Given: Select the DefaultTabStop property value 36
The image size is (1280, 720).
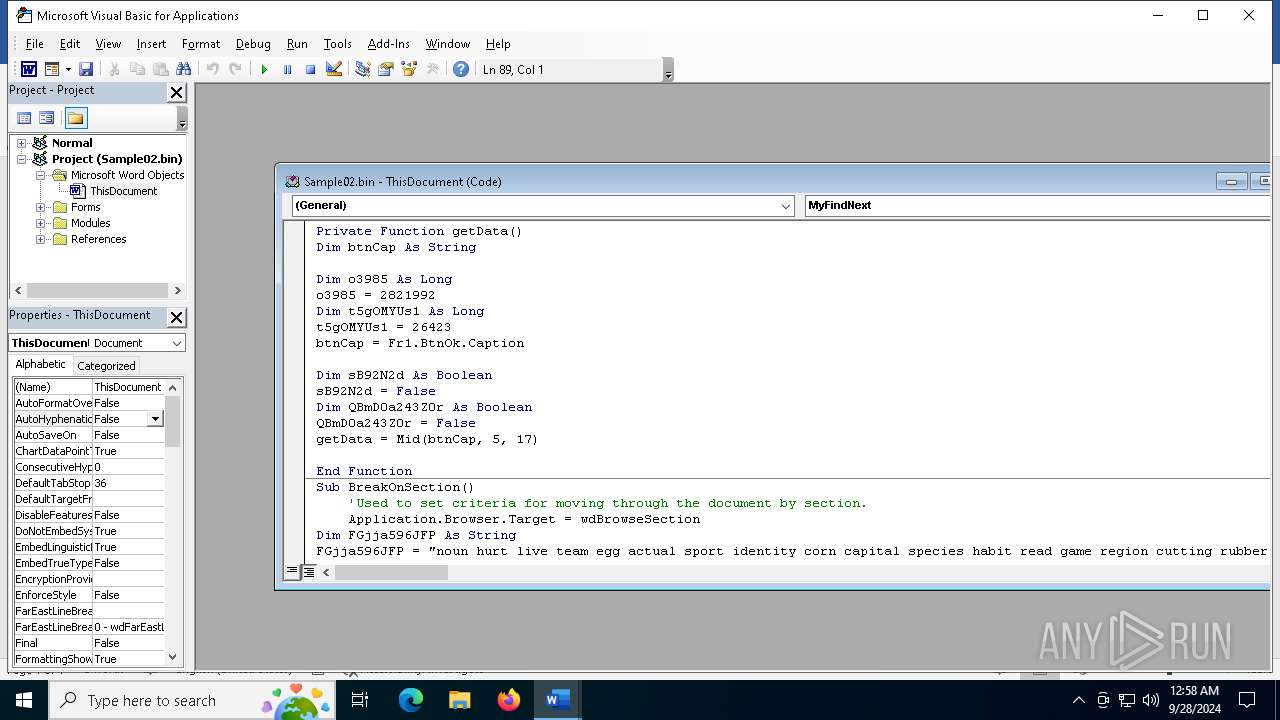Looking at the screenshot, I should 128,483.
